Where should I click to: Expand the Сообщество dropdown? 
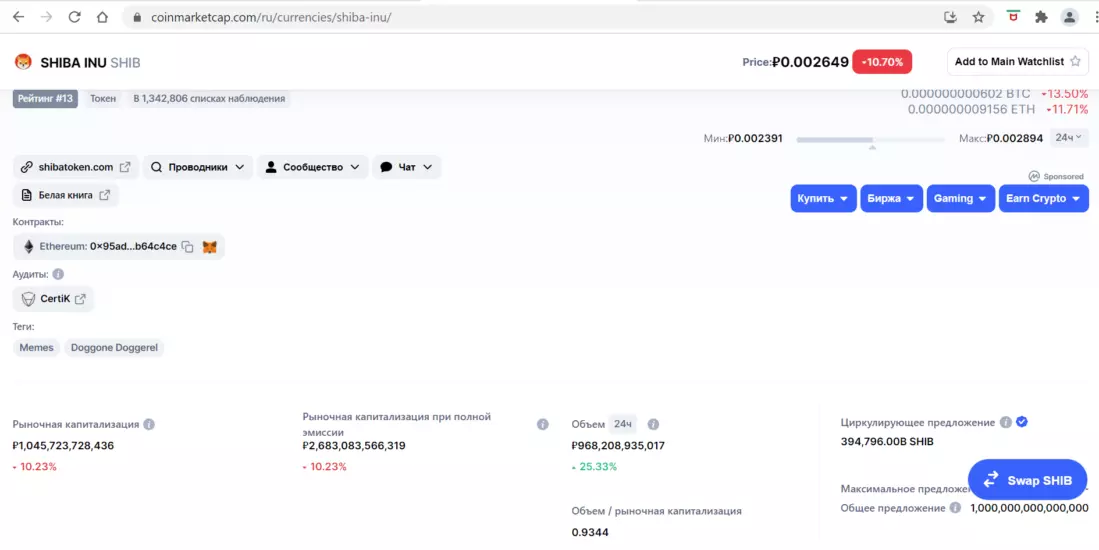tap(312, 167)
